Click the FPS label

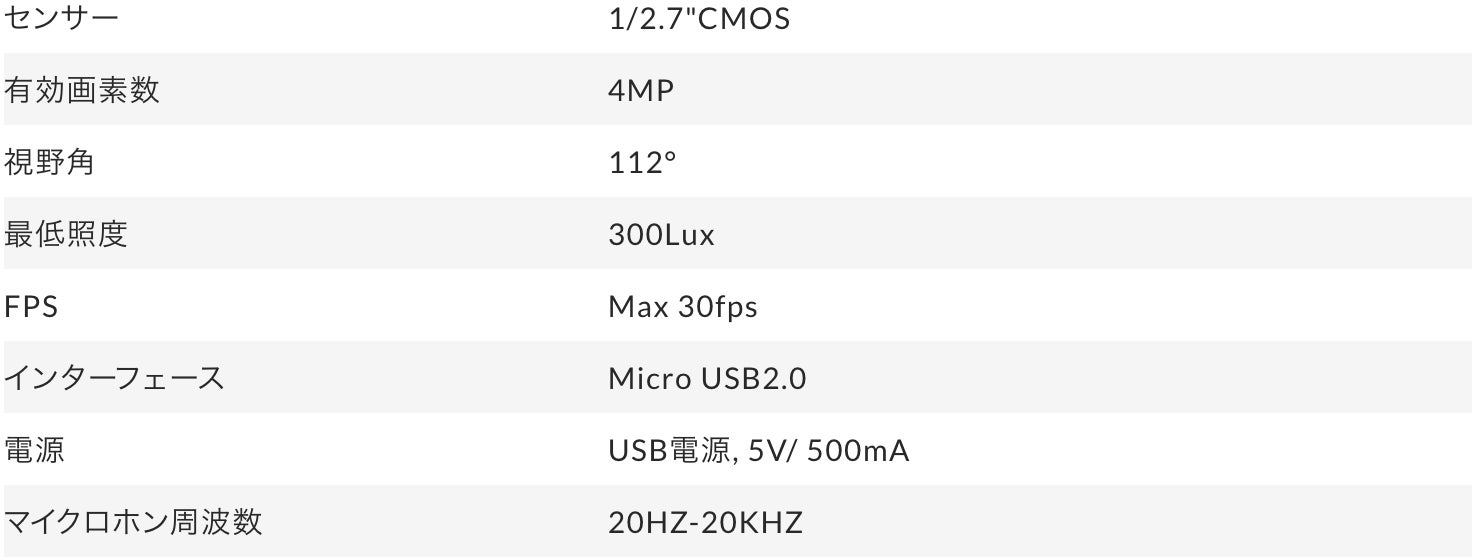coord(31,306)
